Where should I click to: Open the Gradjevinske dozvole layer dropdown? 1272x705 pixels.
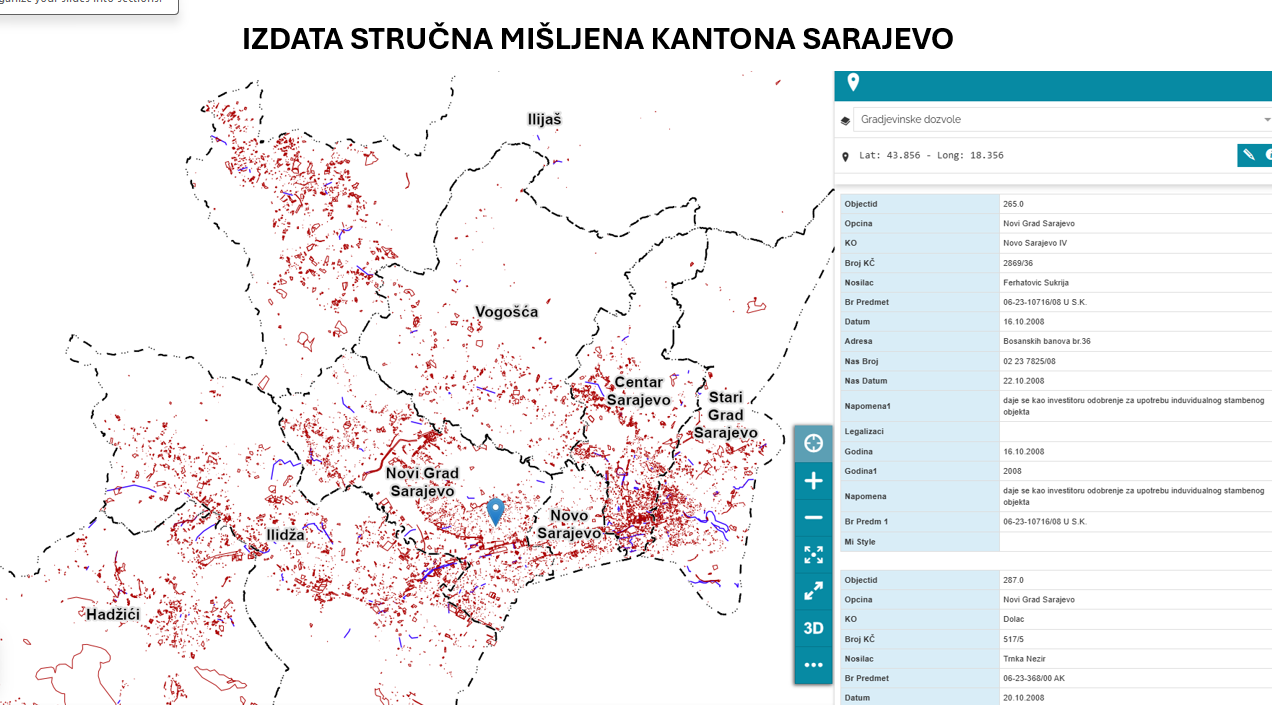1060,119
